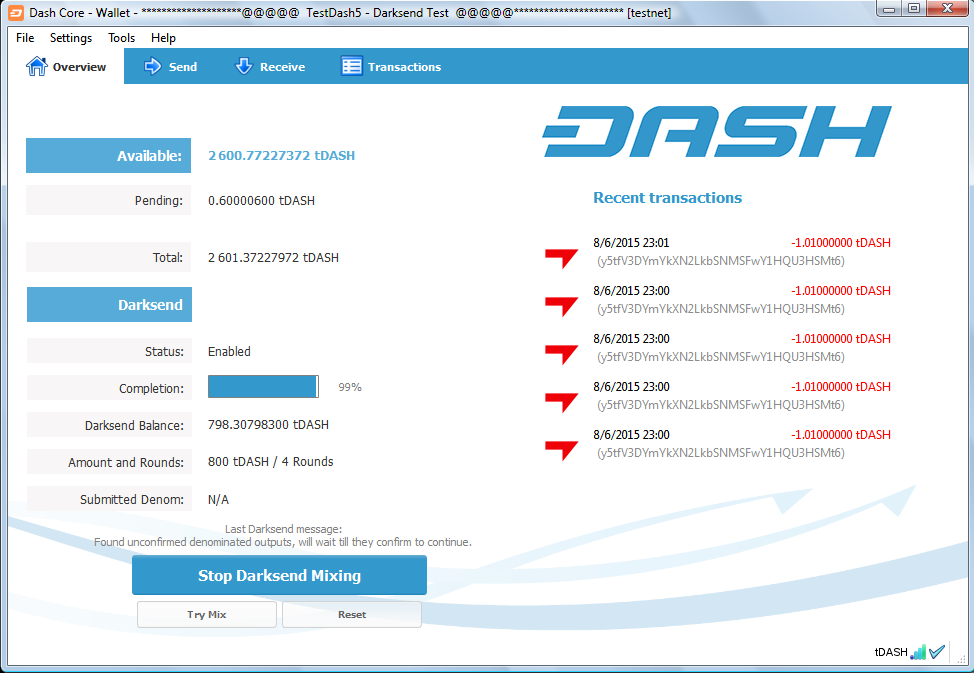Screen dimensions: 974x673
Task: Click the Pending amount 0.60000600 tDASH
Action: [x=262, y=201]
